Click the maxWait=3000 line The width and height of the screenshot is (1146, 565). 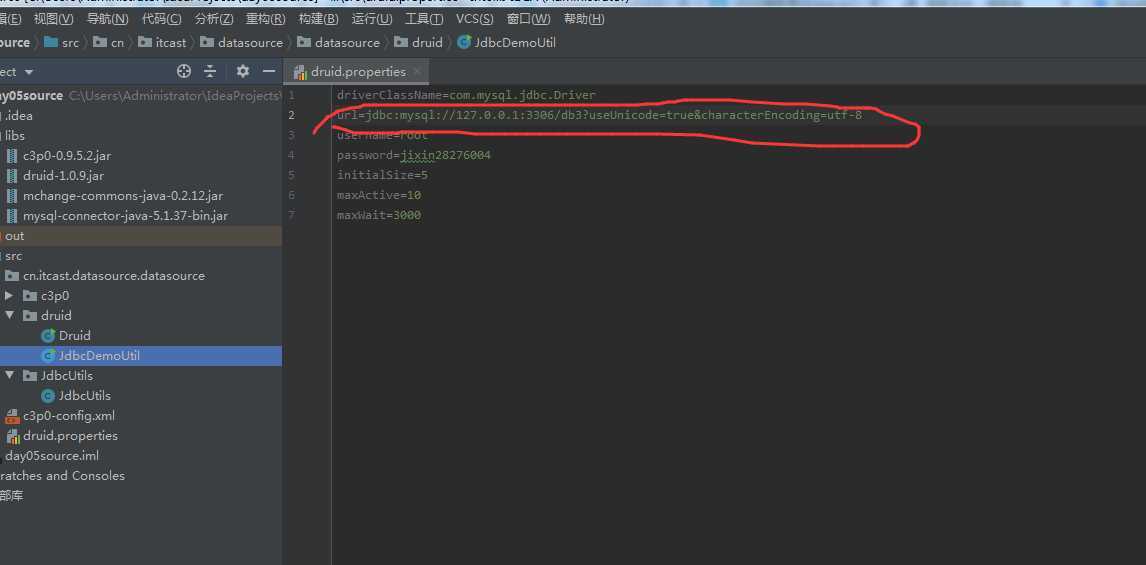[379, 216]
